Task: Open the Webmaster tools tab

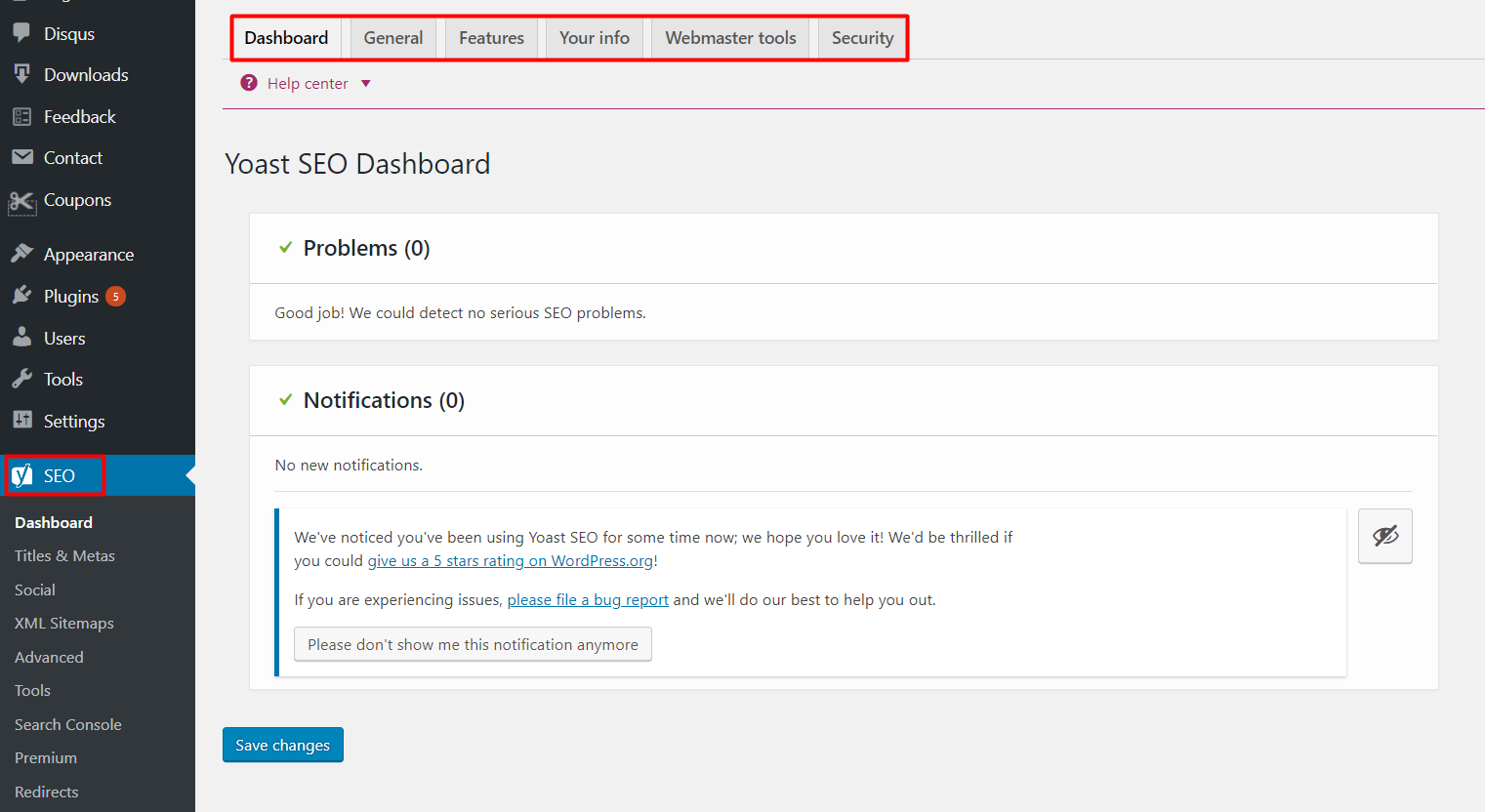Action: coord(730,38)
